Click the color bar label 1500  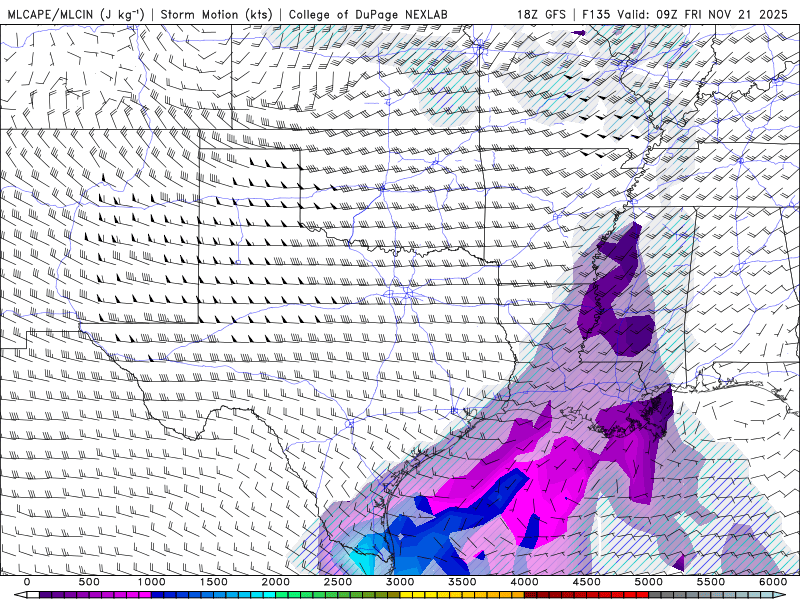coord(214,582)
